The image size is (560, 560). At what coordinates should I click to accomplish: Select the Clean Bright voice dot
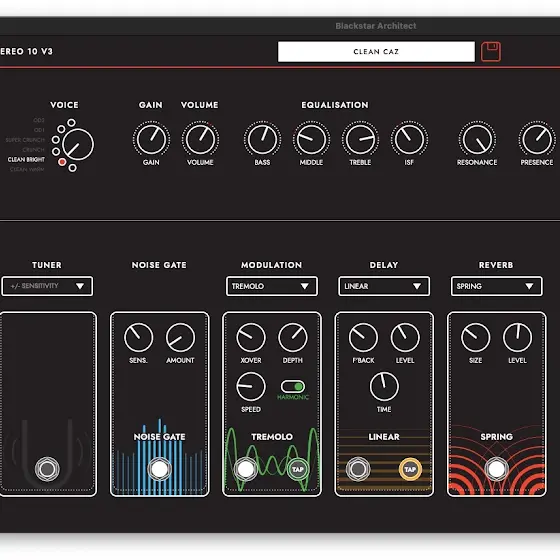[x=62, y=162]
